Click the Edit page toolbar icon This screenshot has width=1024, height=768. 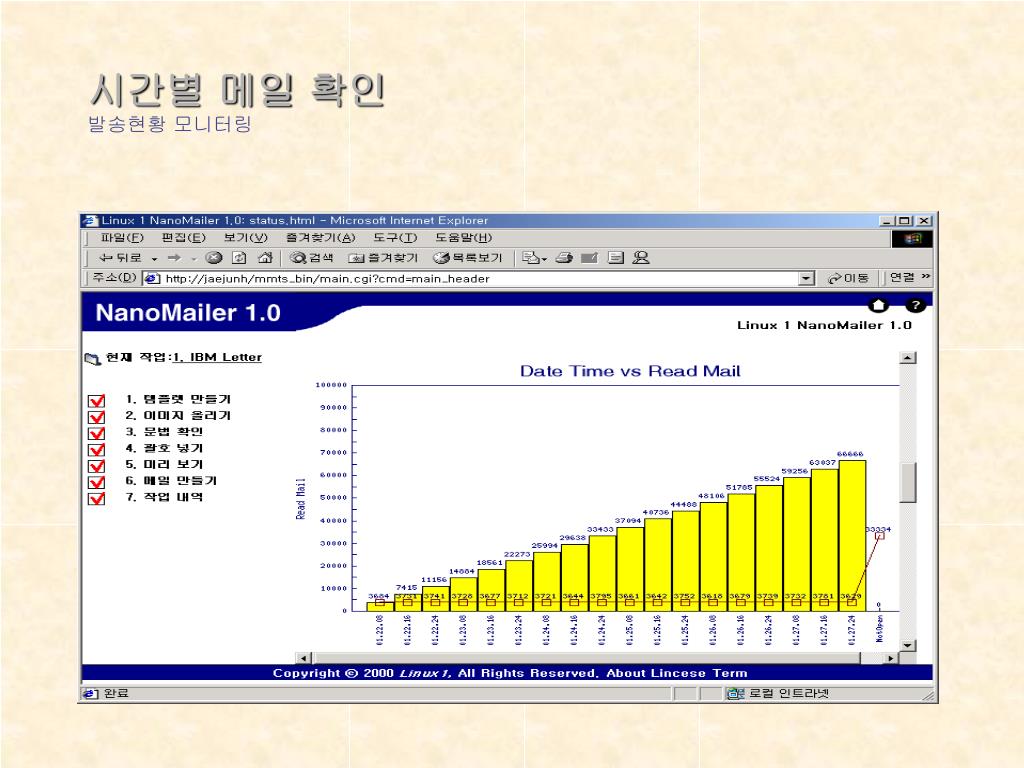(x=589, y=258)
